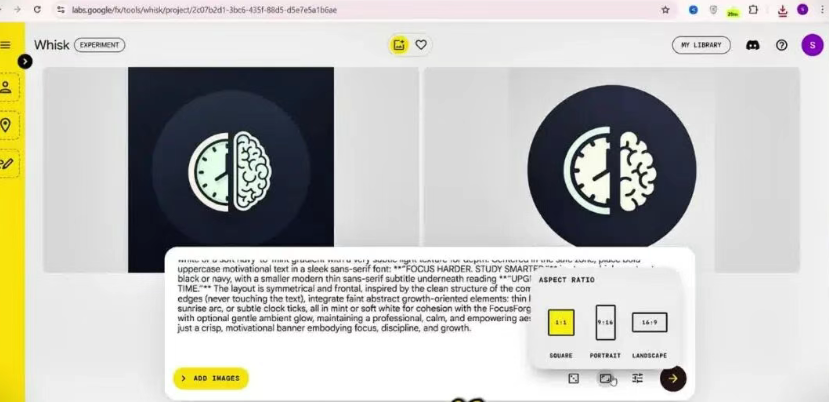
Task: Open the favorites heart tab
Action: pos(421,45)
